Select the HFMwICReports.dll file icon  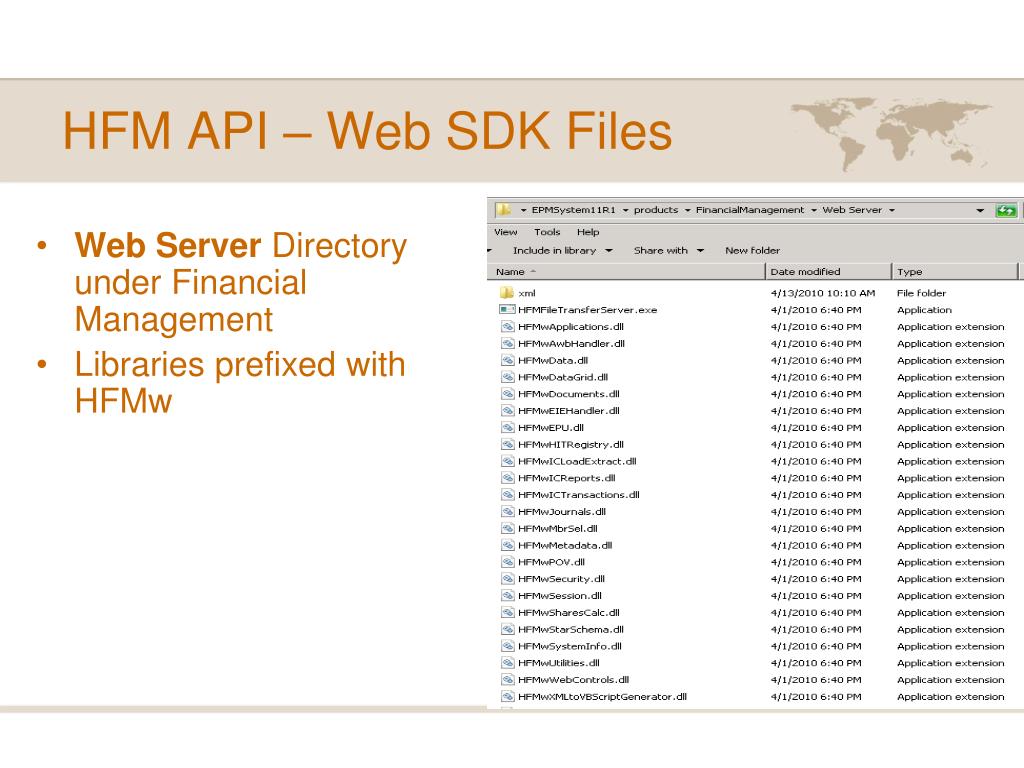point(507,478)
